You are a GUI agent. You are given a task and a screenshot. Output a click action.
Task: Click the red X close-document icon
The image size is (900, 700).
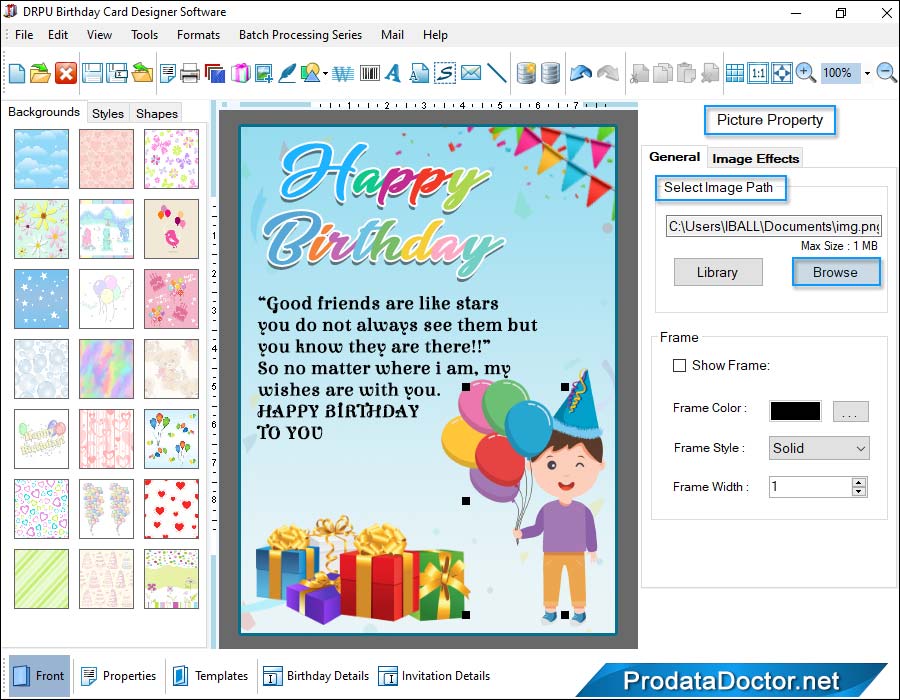[x=65, y=73]
